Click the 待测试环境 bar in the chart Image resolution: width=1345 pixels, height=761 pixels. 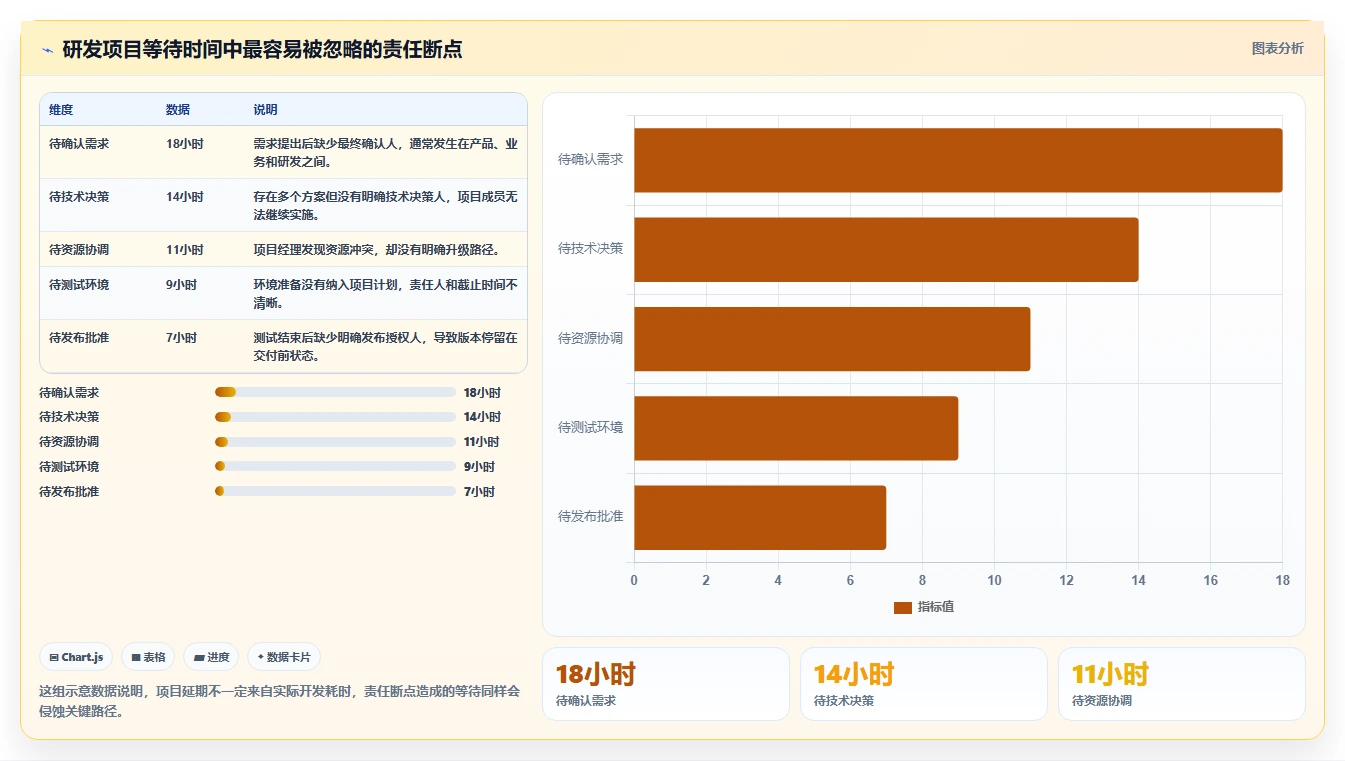click(x=796, y=428)
